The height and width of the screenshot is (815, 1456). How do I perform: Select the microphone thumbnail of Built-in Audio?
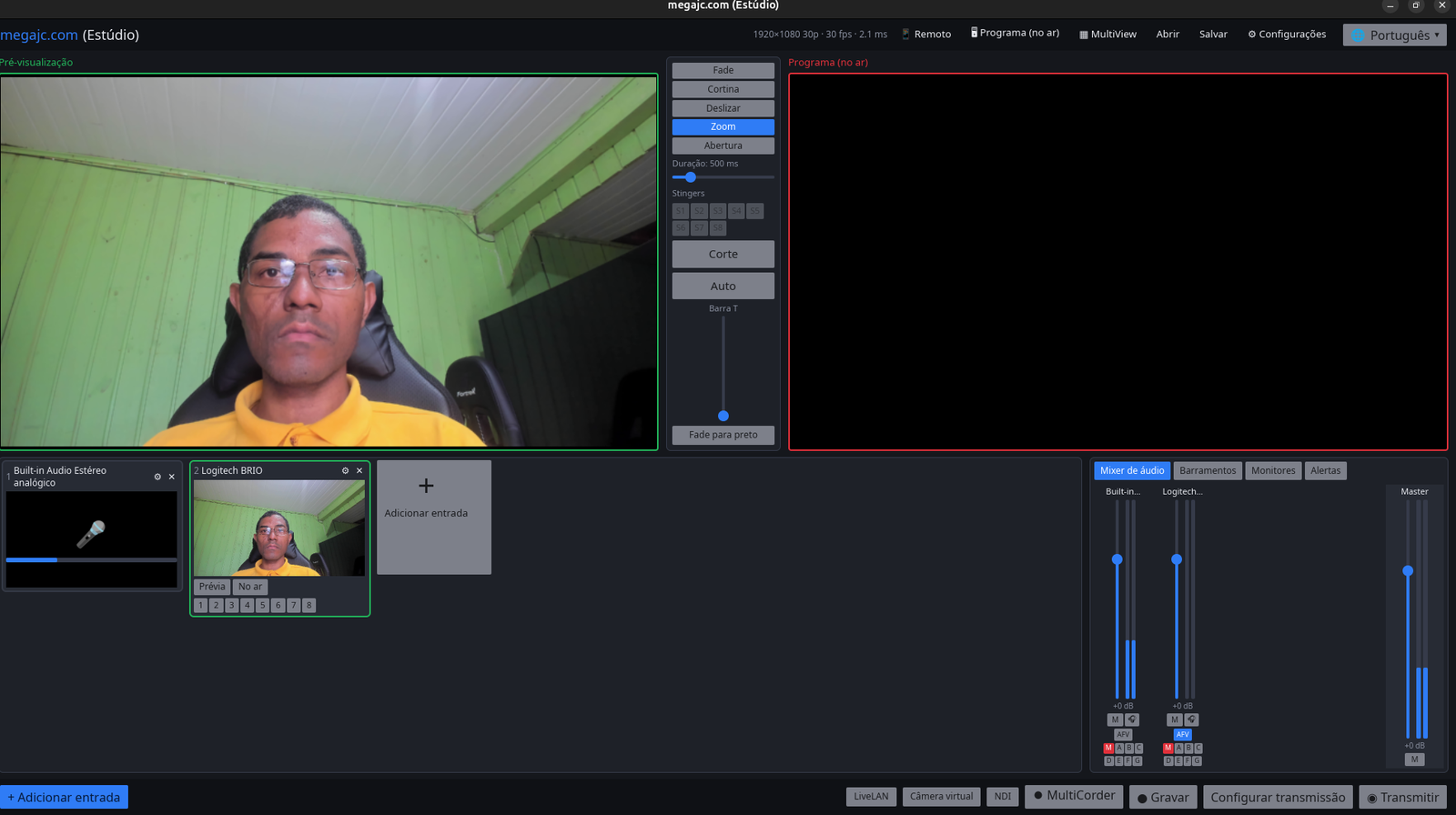(x=91, y=539)
